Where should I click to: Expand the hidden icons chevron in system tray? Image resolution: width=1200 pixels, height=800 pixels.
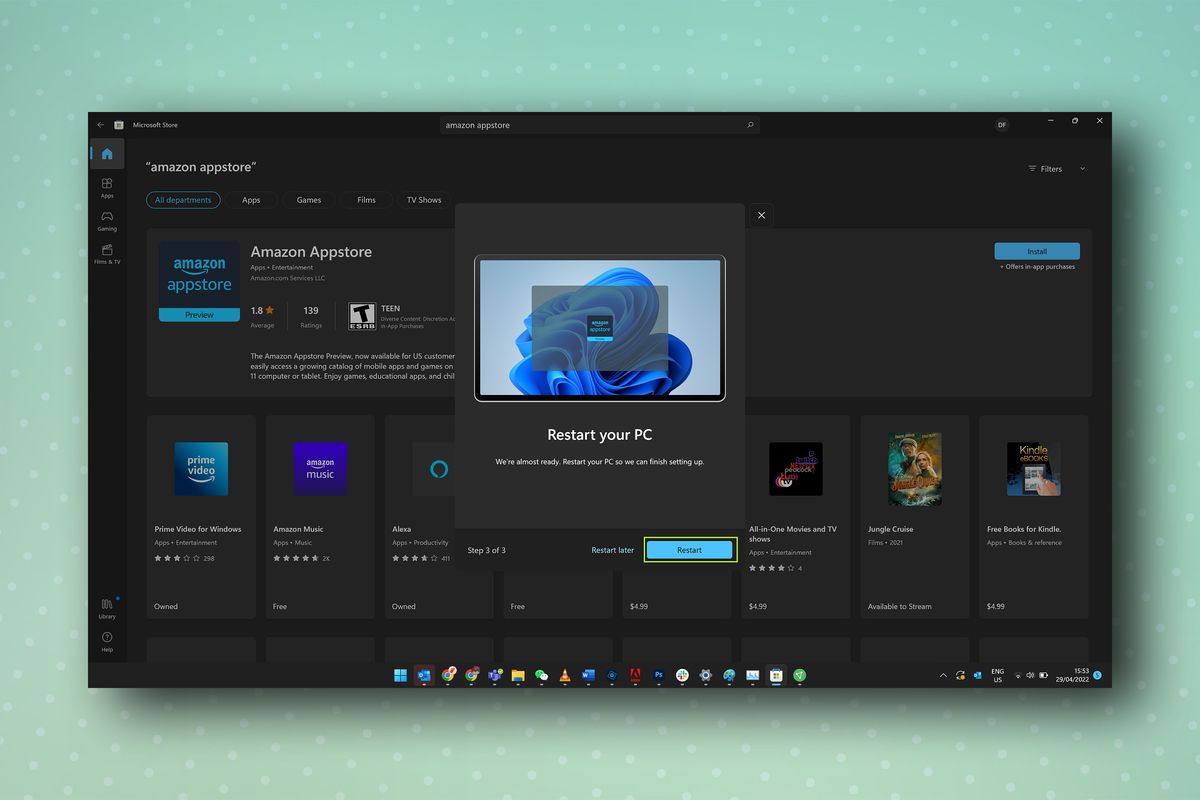(943, 675)
